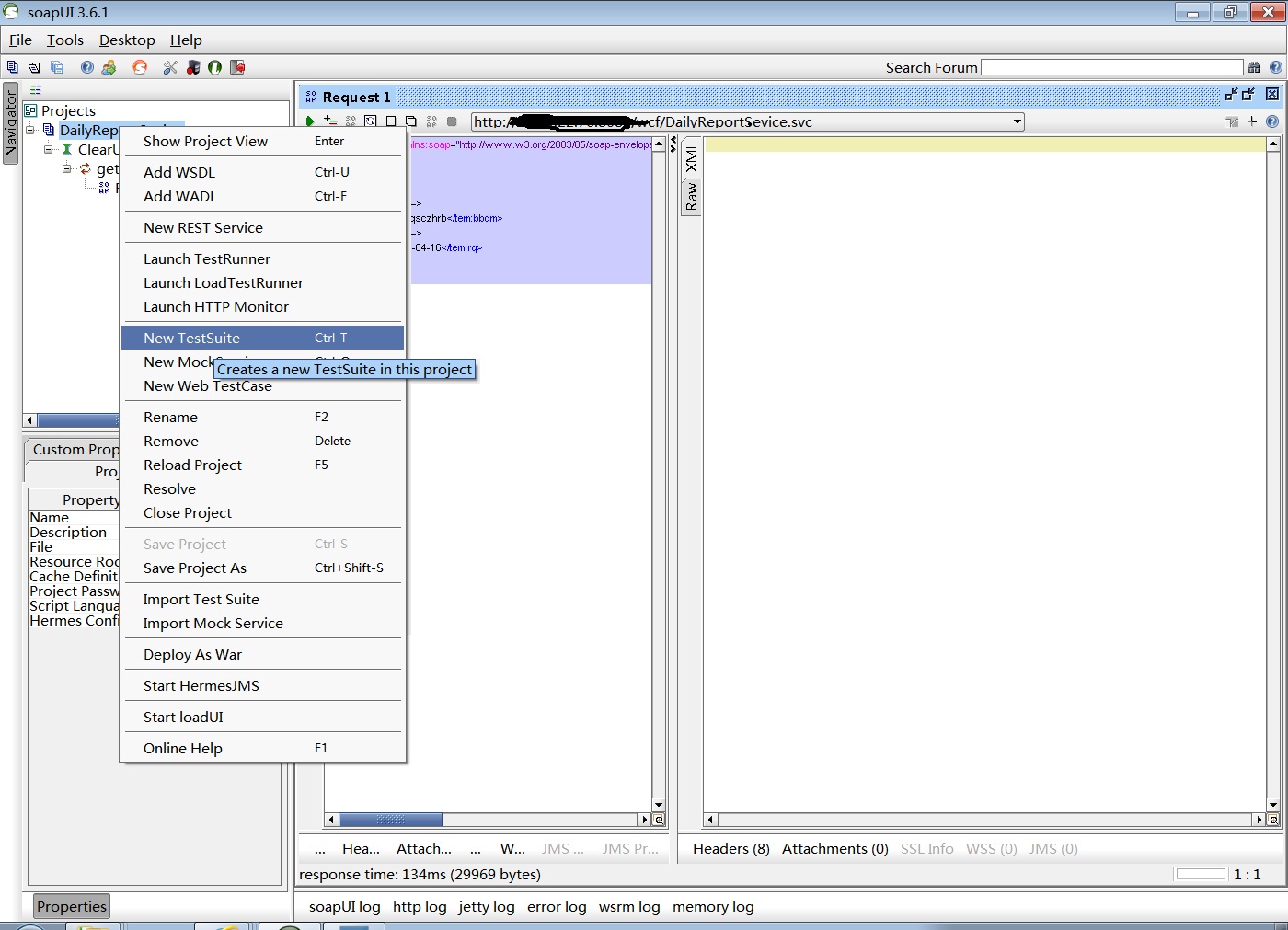The width and height of the screenshot is (1288, 930).
Task: Choose Show Project View menu entry
Action: coord(263,141)
